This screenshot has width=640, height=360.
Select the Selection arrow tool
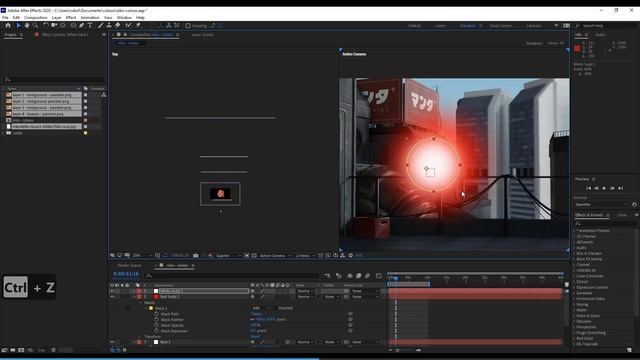pyautogui.click(x=18, y=25)
